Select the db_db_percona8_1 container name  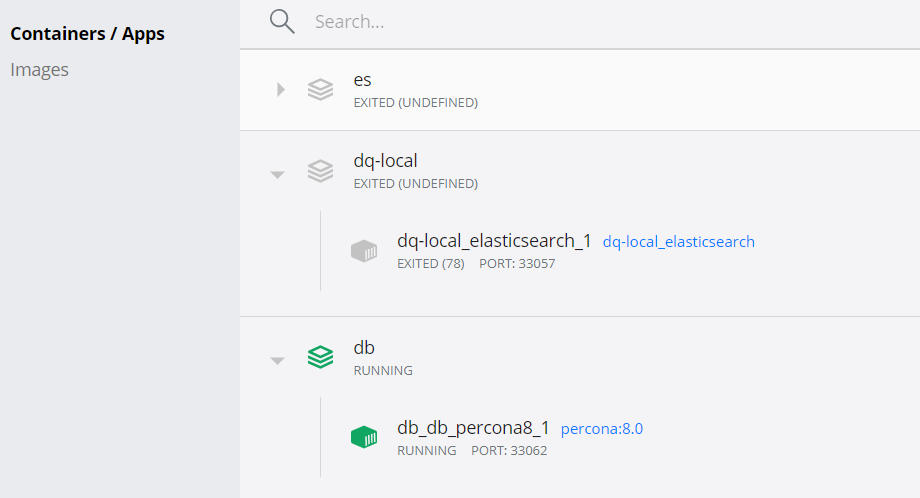[473, 428]
